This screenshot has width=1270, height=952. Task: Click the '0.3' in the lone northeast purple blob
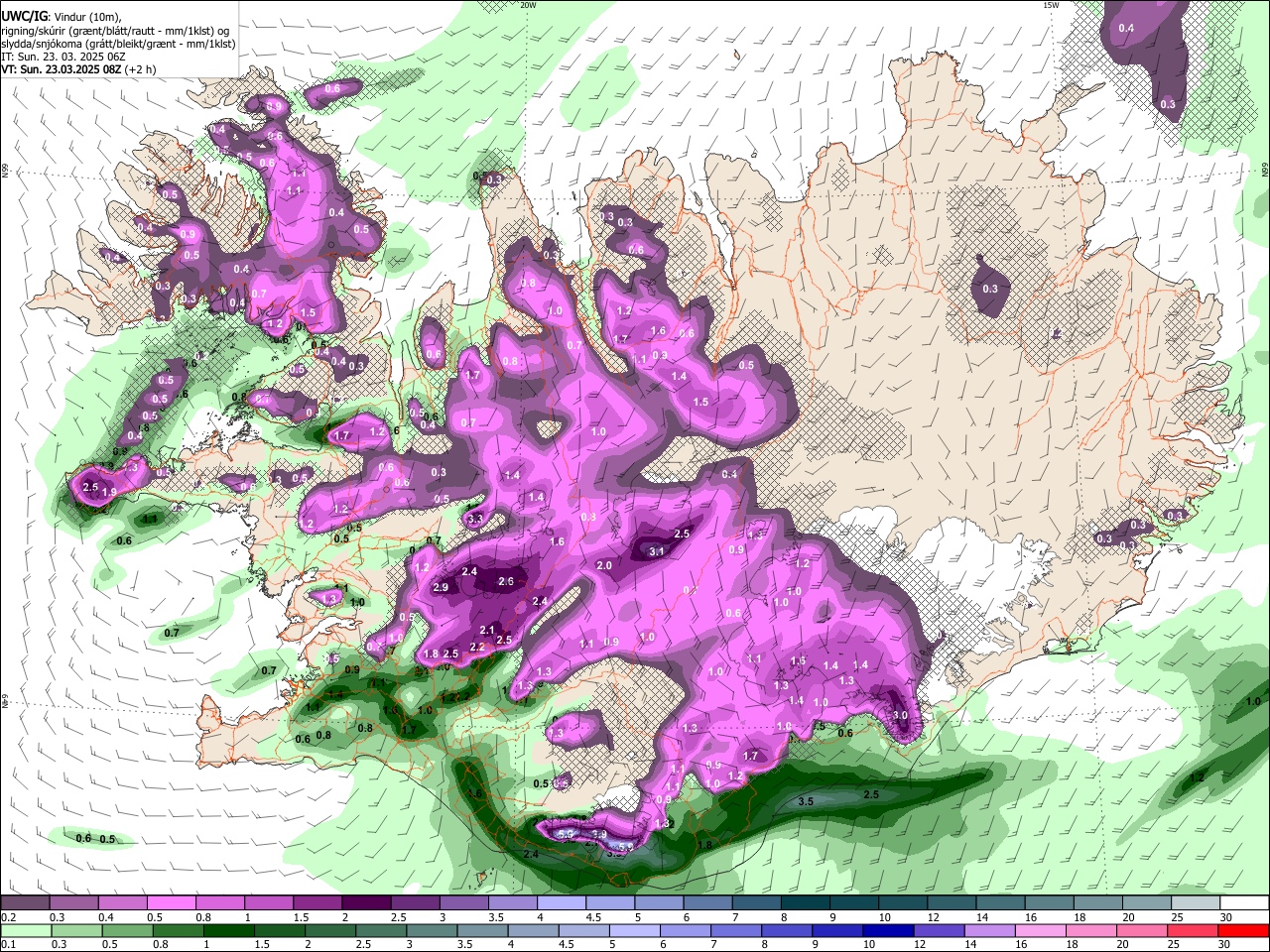pos(990,289)
